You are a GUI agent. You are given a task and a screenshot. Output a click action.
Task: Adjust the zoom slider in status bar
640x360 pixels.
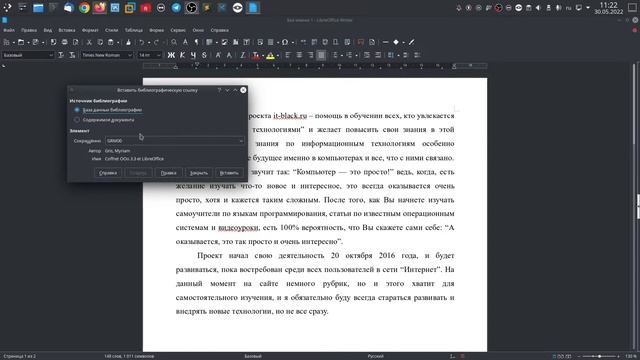pyautogui.click(x=599, y=356)
